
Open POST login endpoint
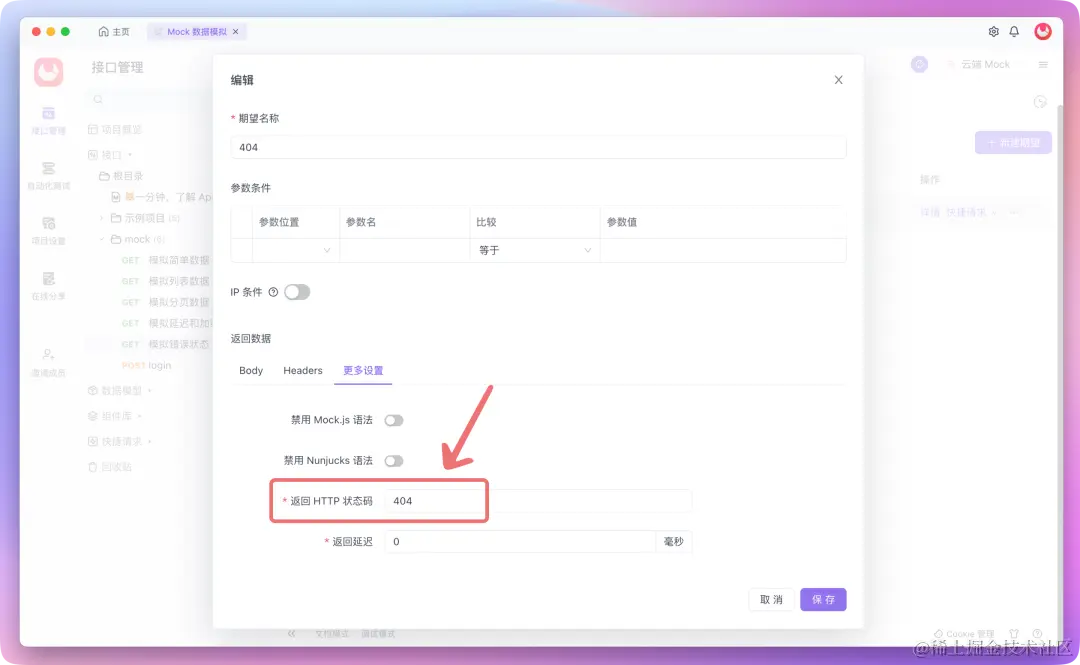pos(147,365)
